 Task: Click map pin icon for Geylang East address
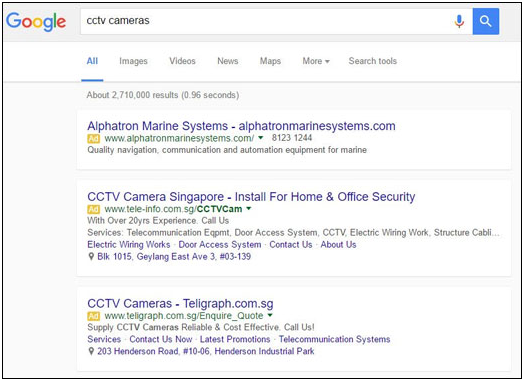coord(91,256)
